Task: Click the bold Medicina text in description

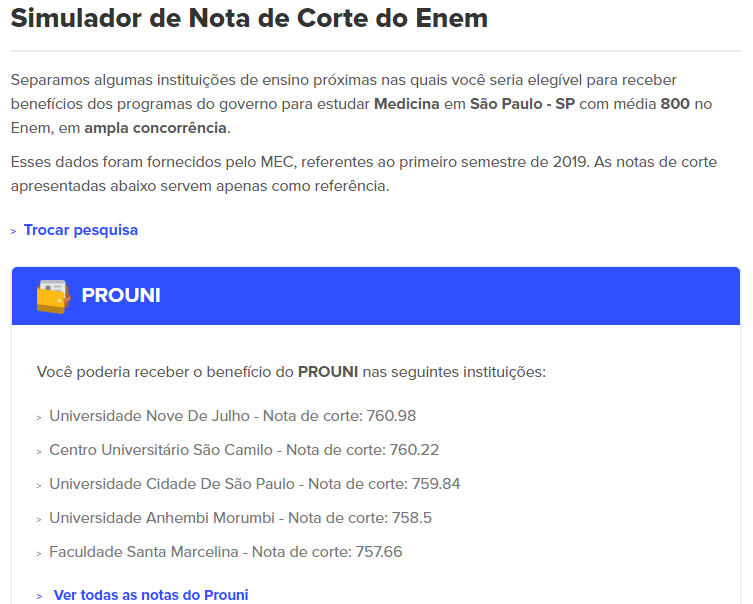Action: [x=406, y=104]
